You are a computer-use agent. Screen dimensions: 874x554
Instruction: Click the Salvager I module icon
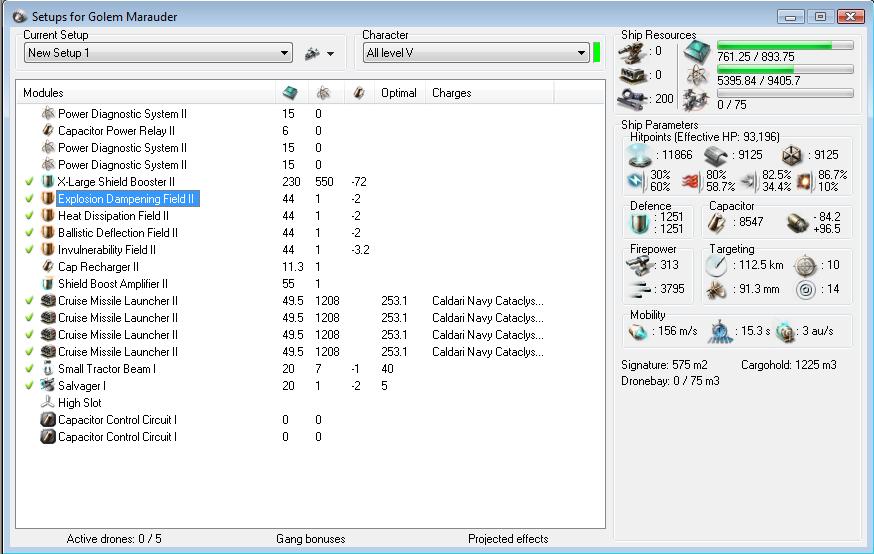click(48, 386)
